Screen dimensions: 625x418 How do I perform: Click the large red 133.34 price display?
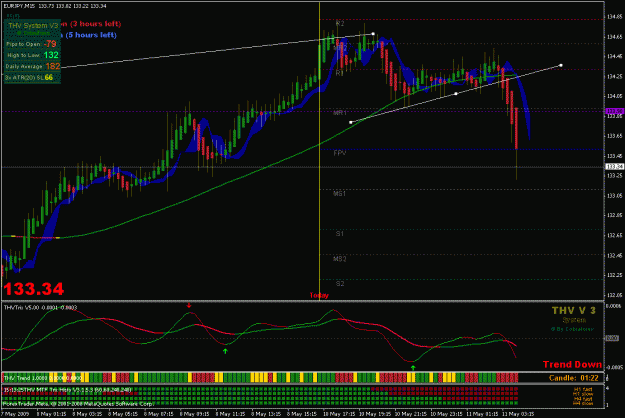pyautogui.click(x=34, y=289)
